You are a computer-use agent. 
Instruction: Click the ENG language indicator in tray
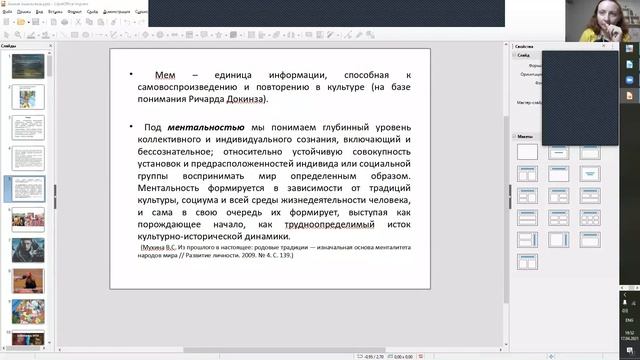tap(629, 320)
